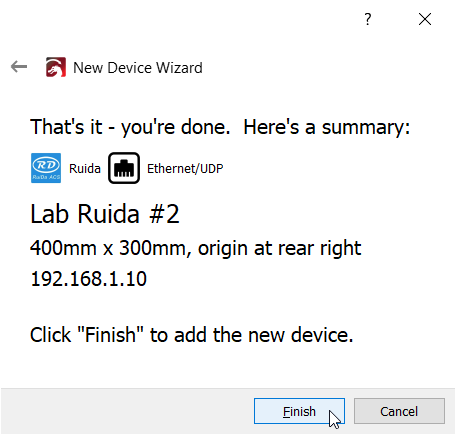Cancel the new device setup

click(399, 411)
